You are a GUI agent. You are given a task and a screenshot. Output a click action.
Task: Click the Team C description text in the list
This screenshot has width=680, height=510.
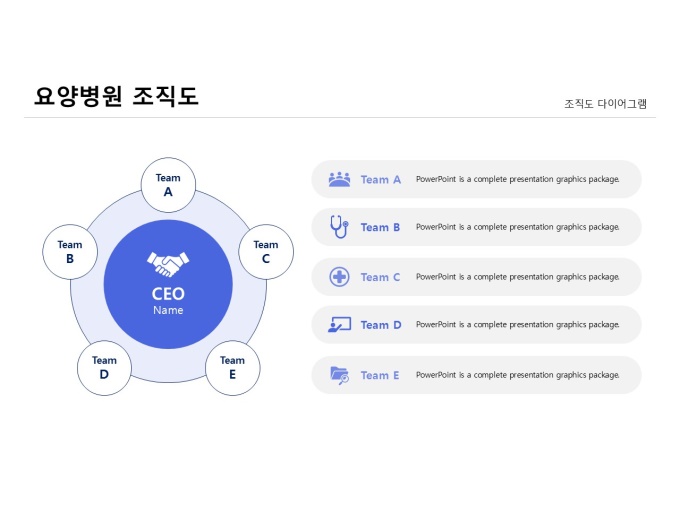(x=517, y=277)
